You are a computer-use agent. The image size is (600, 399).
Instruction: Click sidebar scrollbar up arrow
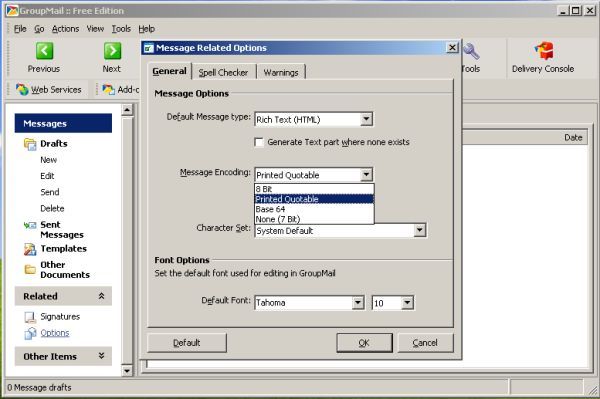click(x=127, y=110)
